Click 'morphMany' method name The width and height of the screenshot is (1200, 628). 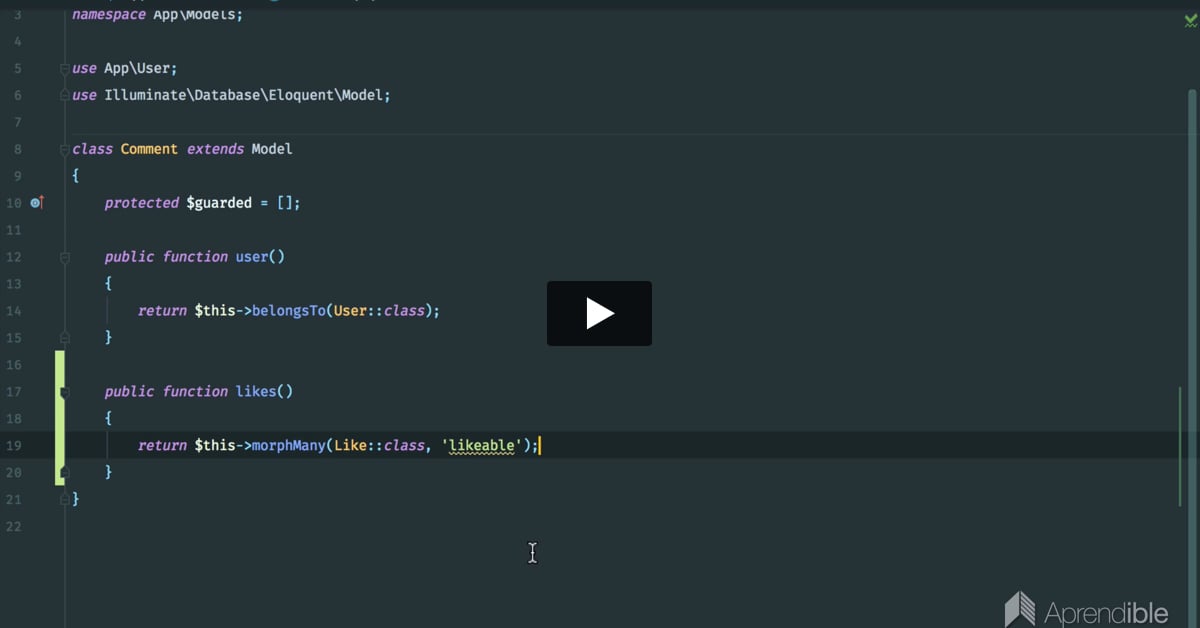click(x=289, y=445)
